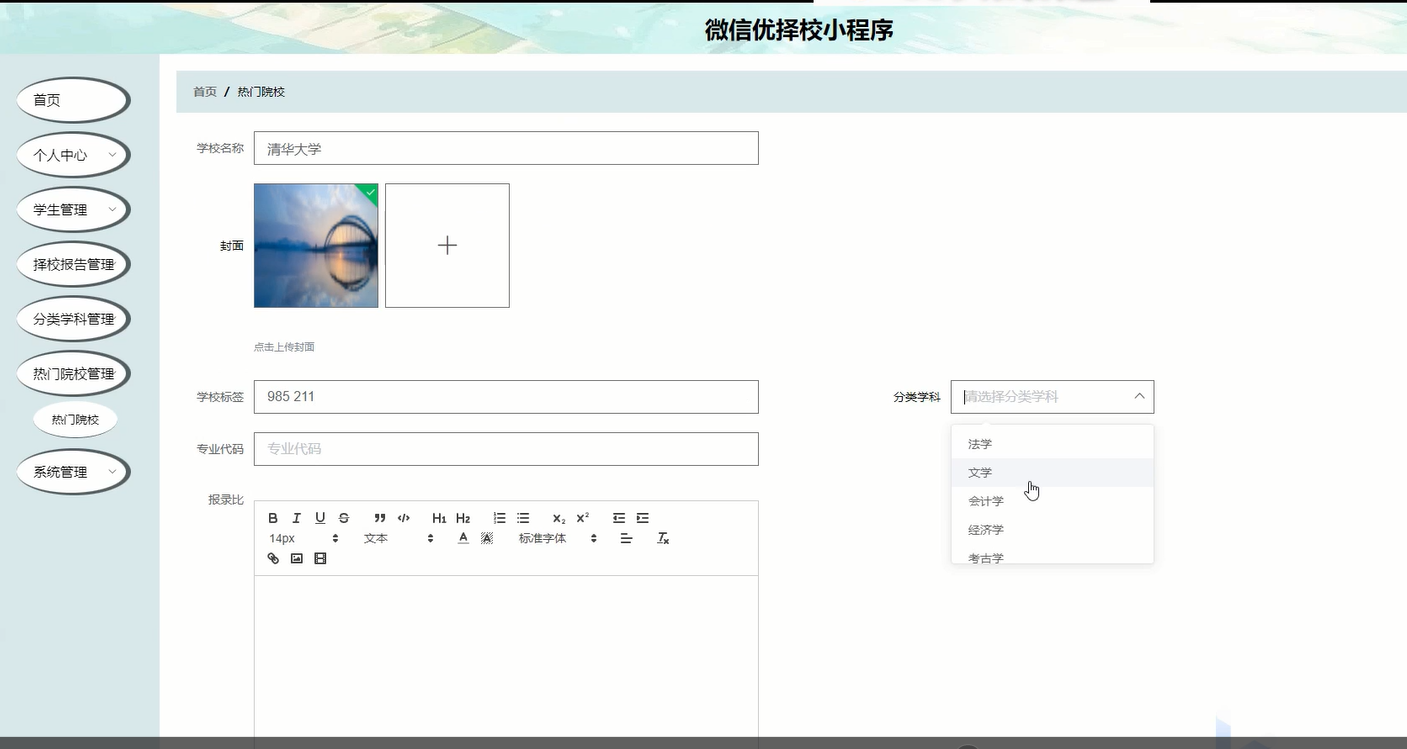Click the 首页 breadcrumb link

(205, 92)
